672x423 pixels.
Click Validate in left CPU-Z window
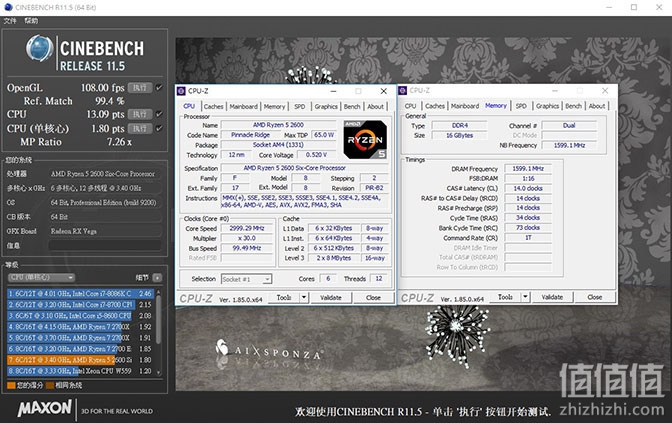click(331, 297)
